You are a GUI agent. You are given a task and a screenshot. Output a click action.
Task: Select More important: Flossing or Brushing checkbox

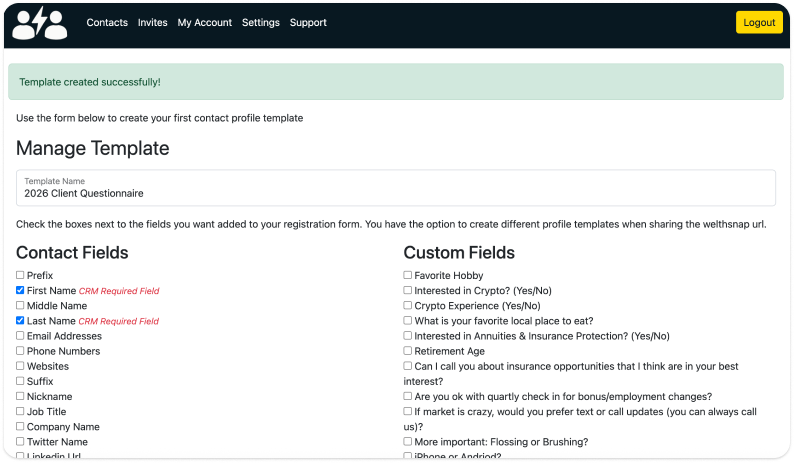(408, 441)
